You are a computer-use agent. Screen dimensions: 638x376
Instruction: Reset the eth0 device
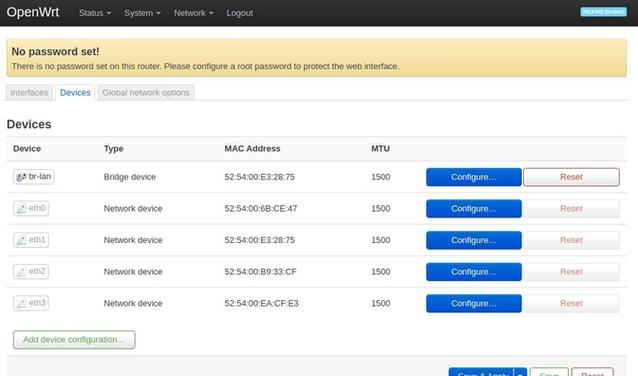coord(571,209)
